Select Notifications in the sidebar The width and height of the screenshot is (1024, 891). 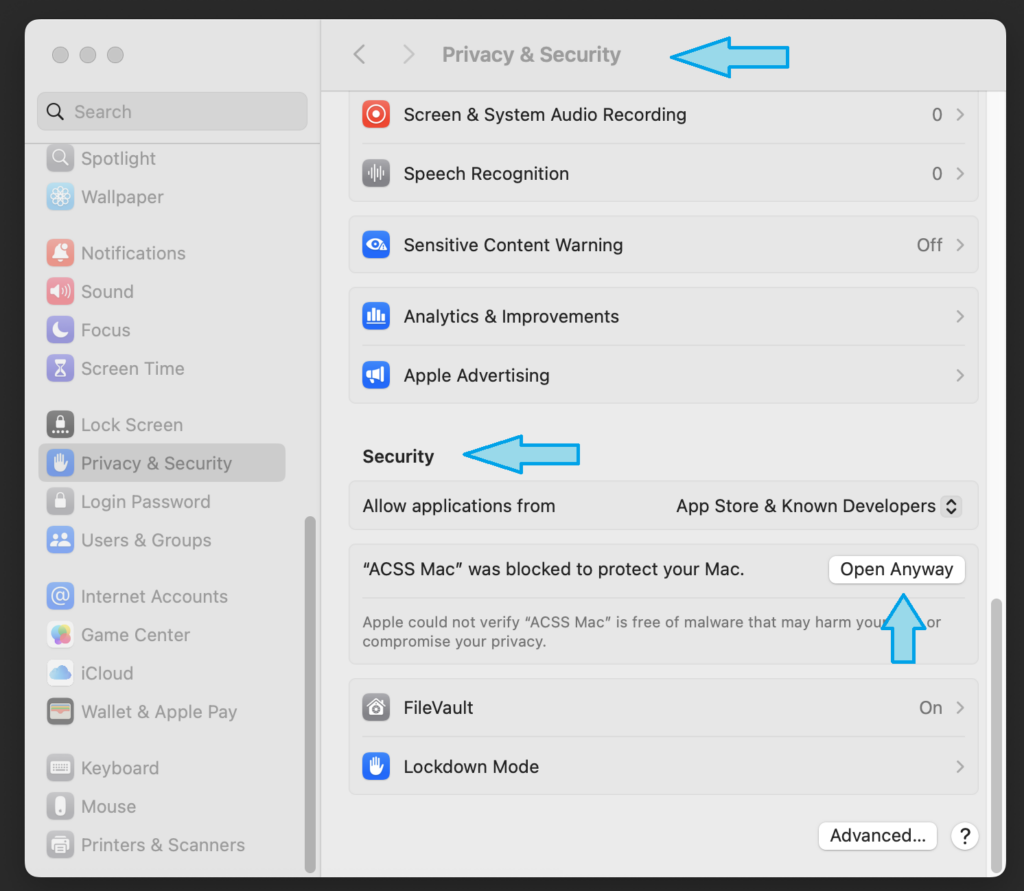coord(133,253)
